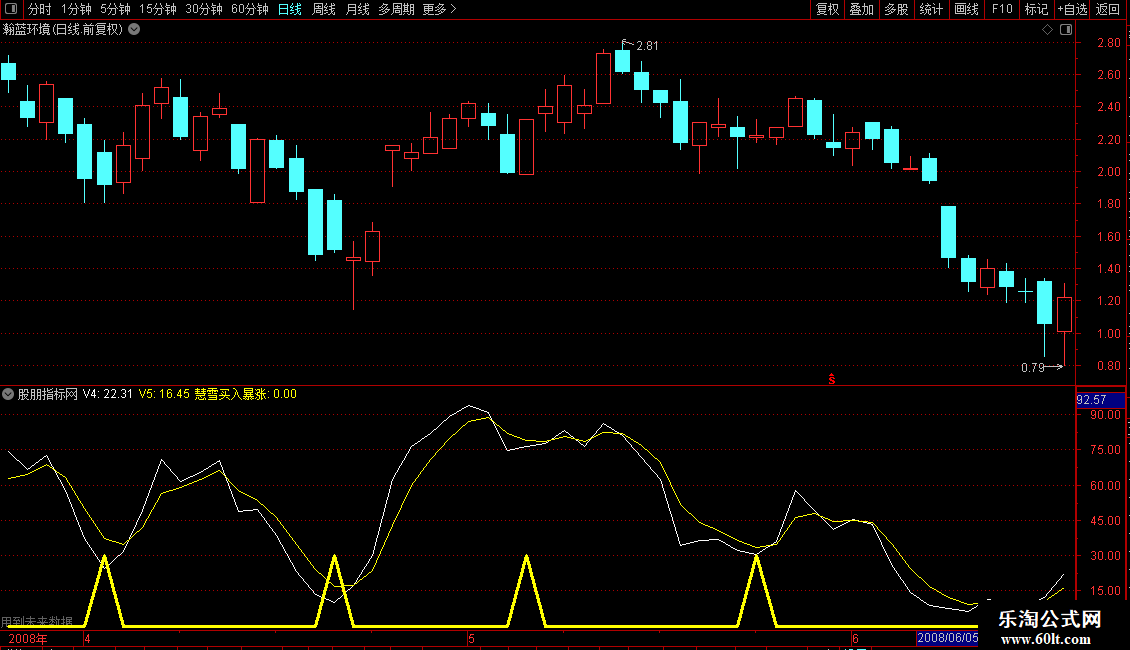Click 返回 to go back

click(1108, 9)
